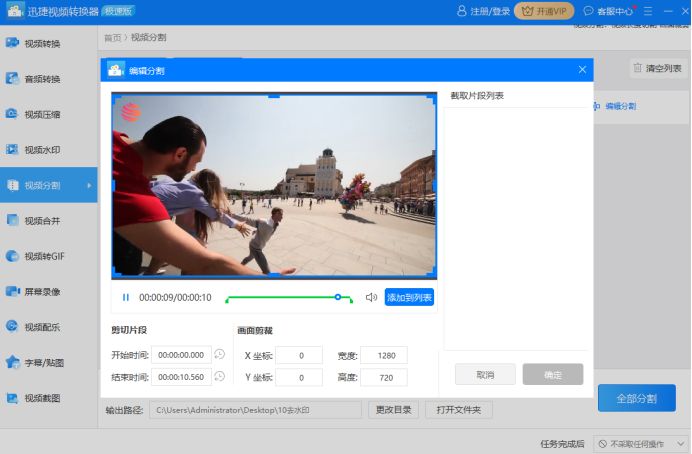Click the 视频配乐 sidebar icon
Image resolution: width=692 pixels, height=454 pixels.
tap(12, 326)
